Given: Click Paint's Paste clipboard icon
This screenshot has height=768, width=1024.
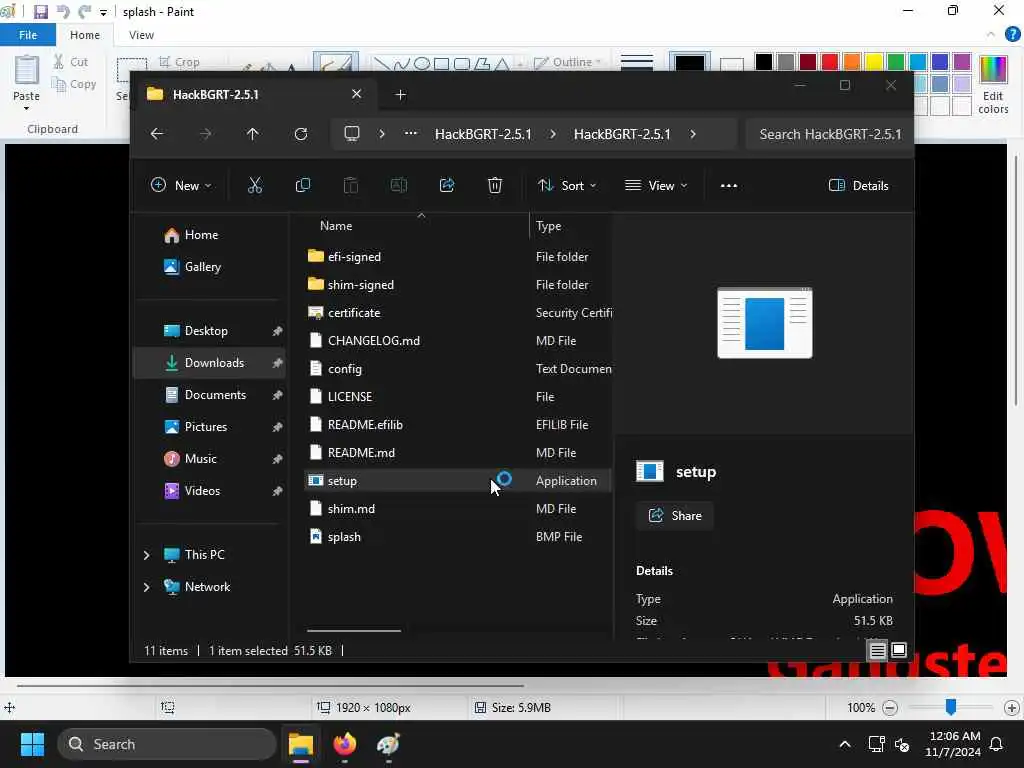Looking at the screenshot, I should tap(27, 70).
